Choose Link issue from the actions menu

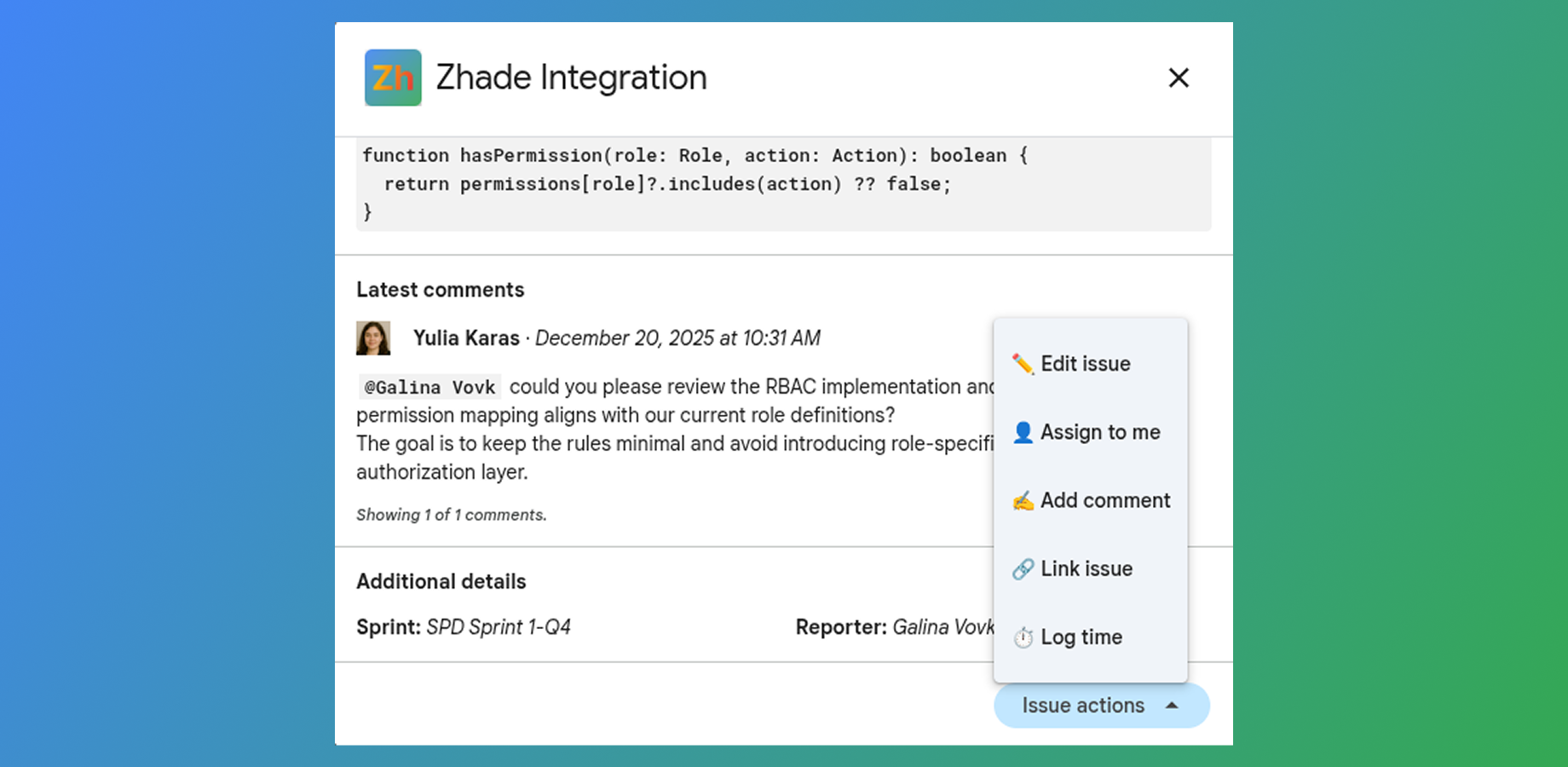pos(1086,568)
